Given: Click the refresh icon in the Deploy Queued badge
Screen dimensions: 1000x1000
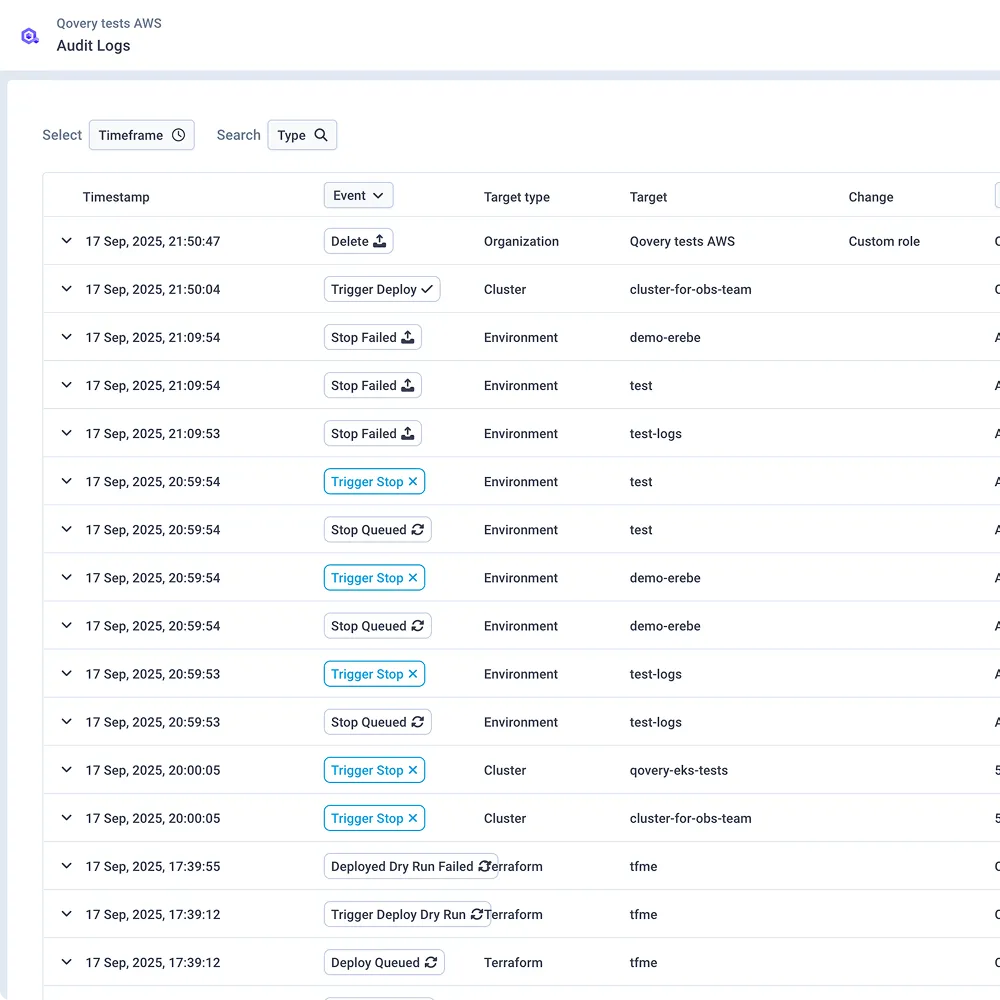Looking at the screenshot, I should (431, 962).
